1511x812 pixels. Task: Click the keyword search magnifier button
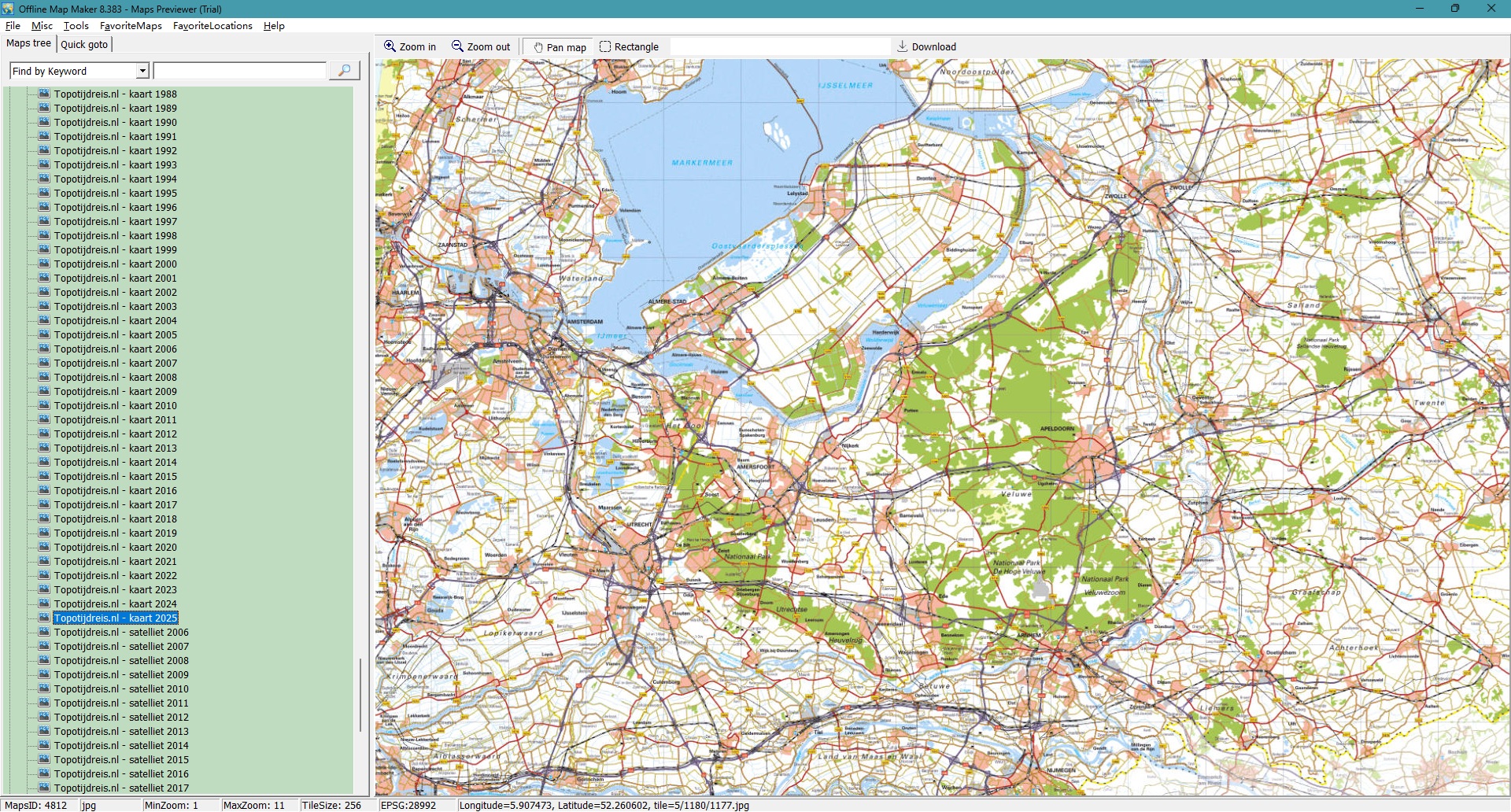344,71
